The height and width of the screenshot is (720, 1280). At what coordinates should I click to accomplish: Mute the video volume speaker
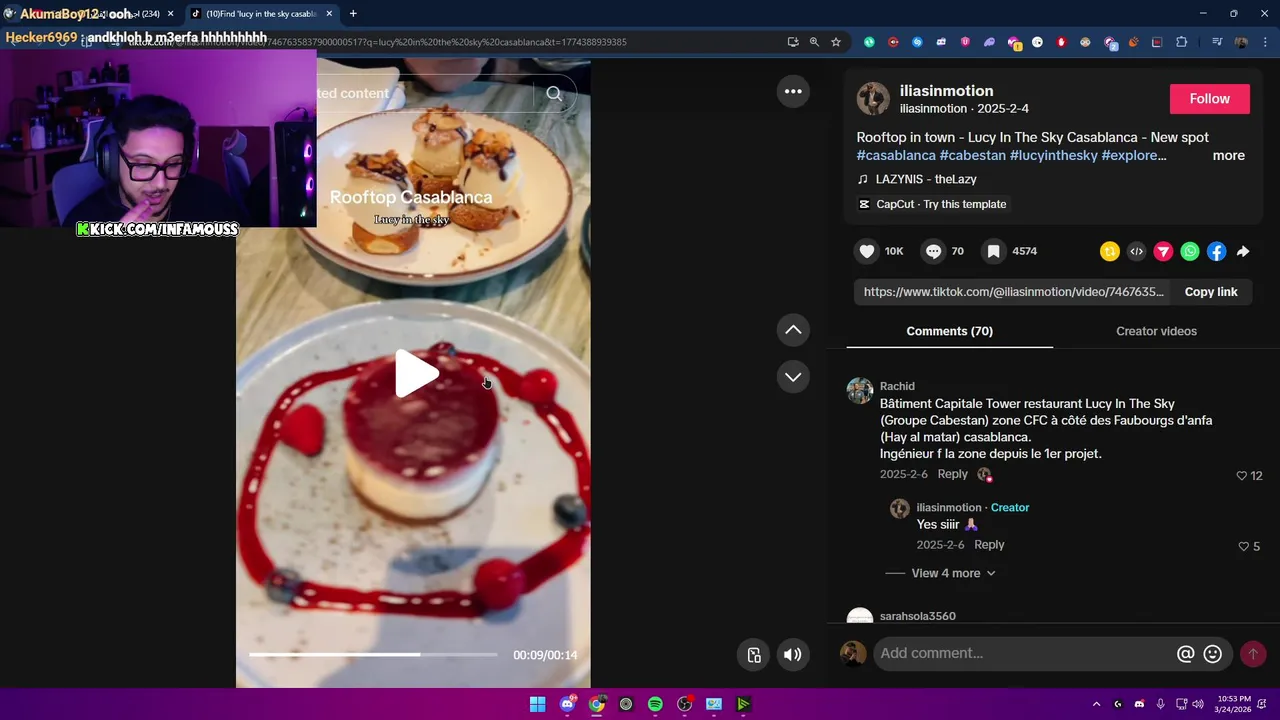tap(792, 655)
